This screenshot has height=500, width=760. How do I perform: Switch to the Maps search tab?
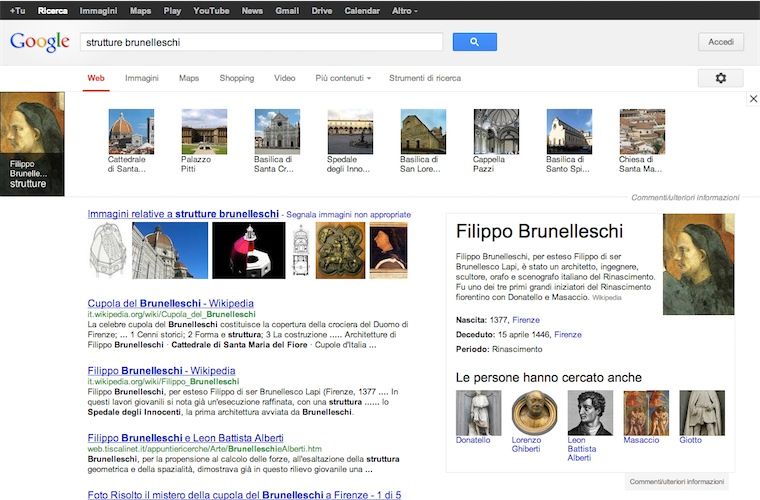point(189,78)
